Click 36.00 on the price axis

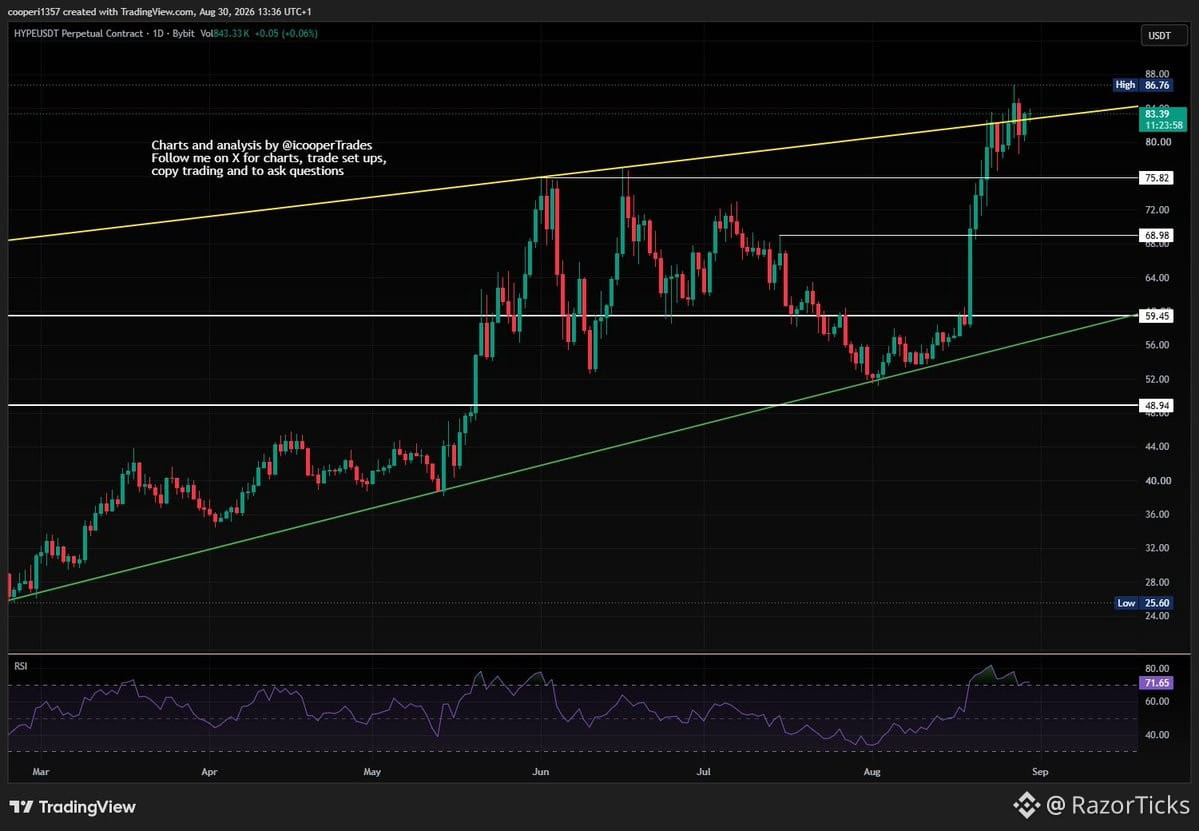click(1157, 514)
